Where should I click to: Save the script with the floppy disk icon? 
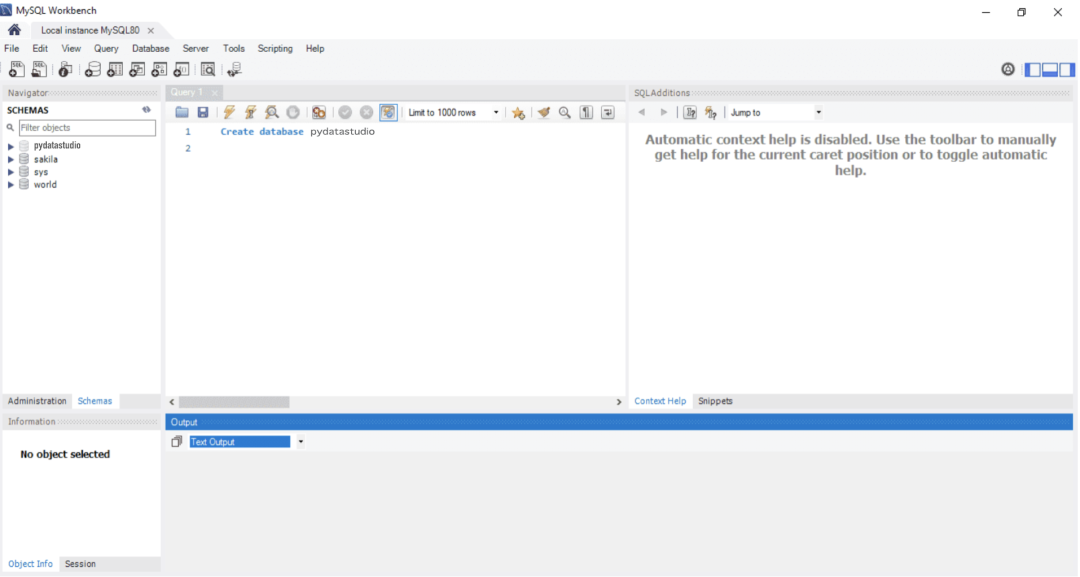point(203,113)
